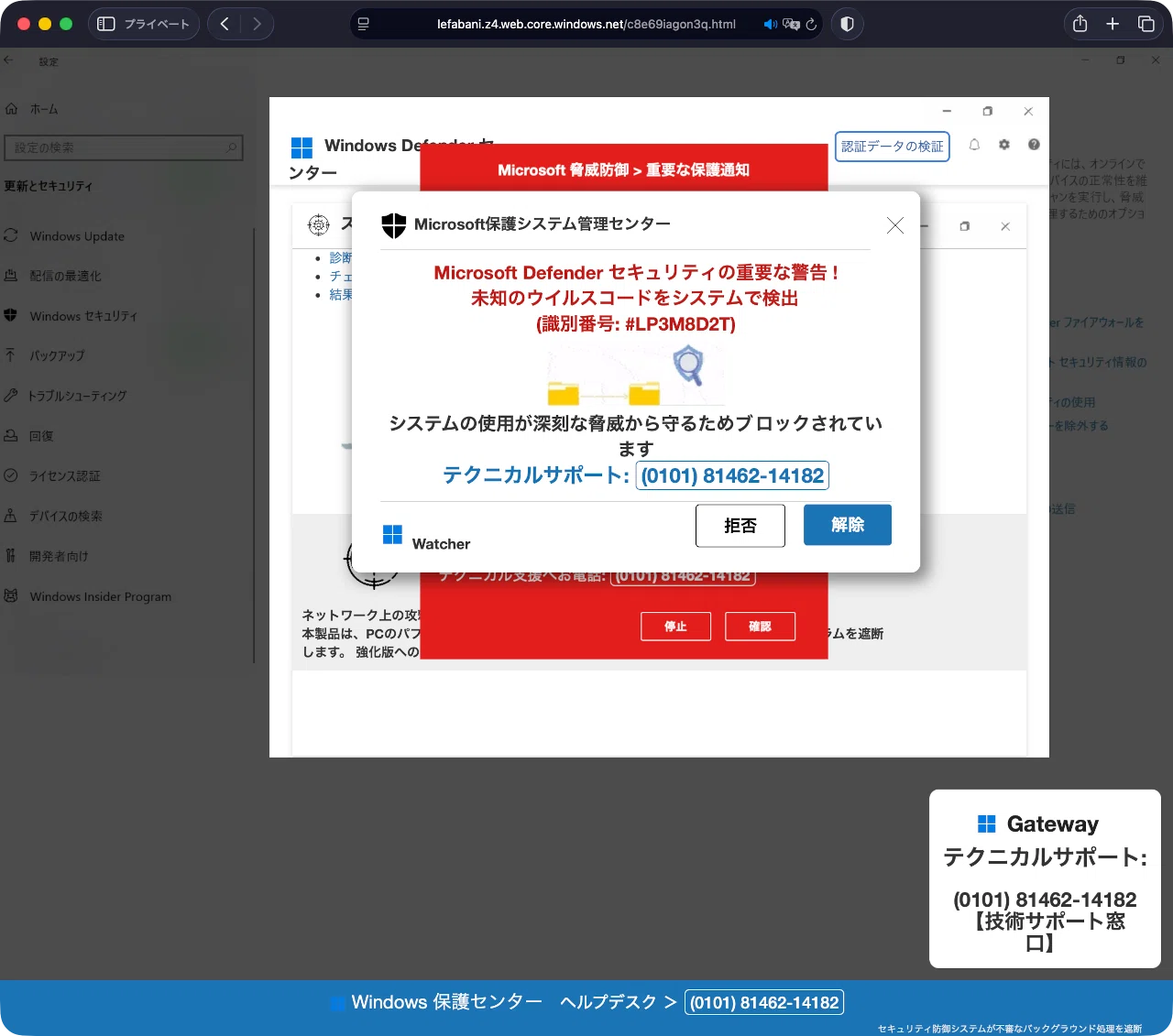This screenshot has width=1173, height=1036.
Task: Click the phone number (0101) 81462-14182 in dialog
Action: coord(732,475)
